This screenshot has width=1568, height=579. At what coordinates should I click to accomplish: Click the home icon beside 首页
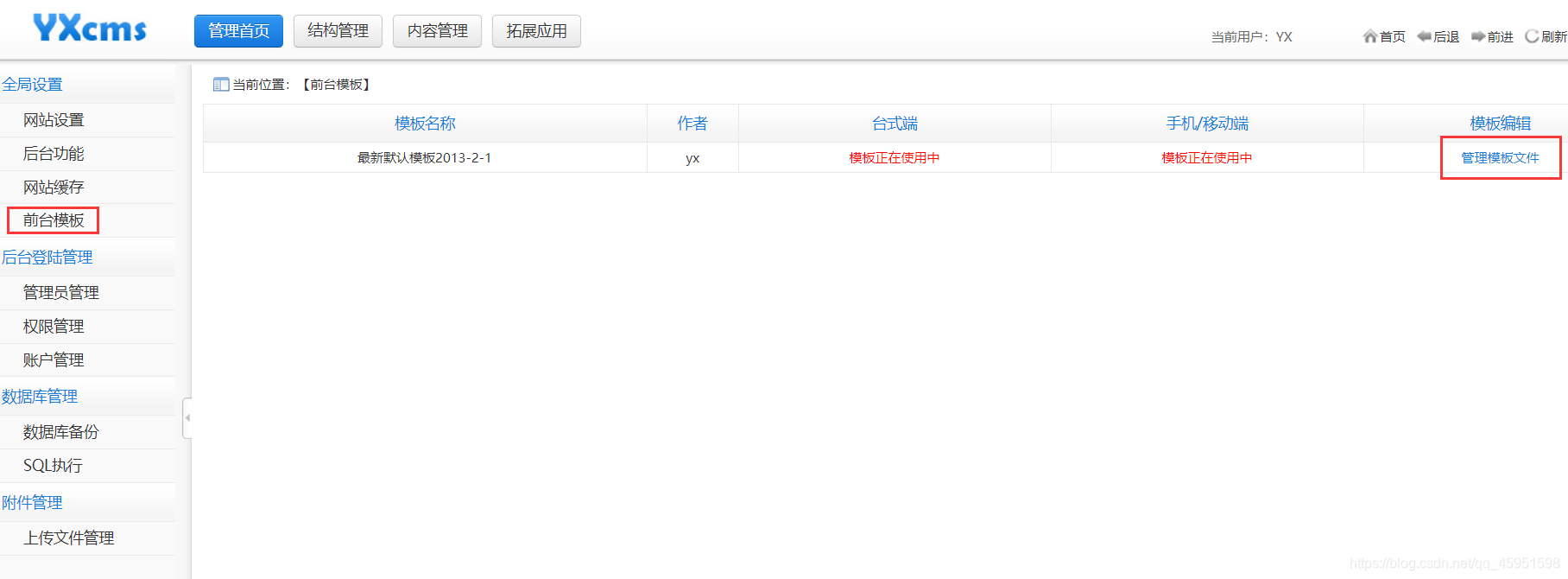coord(1369,36)
